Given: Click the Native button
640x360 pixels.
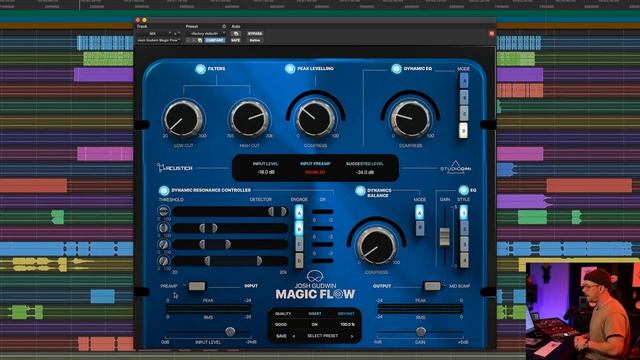Looking at the screenshot, I should pos(255,40).
